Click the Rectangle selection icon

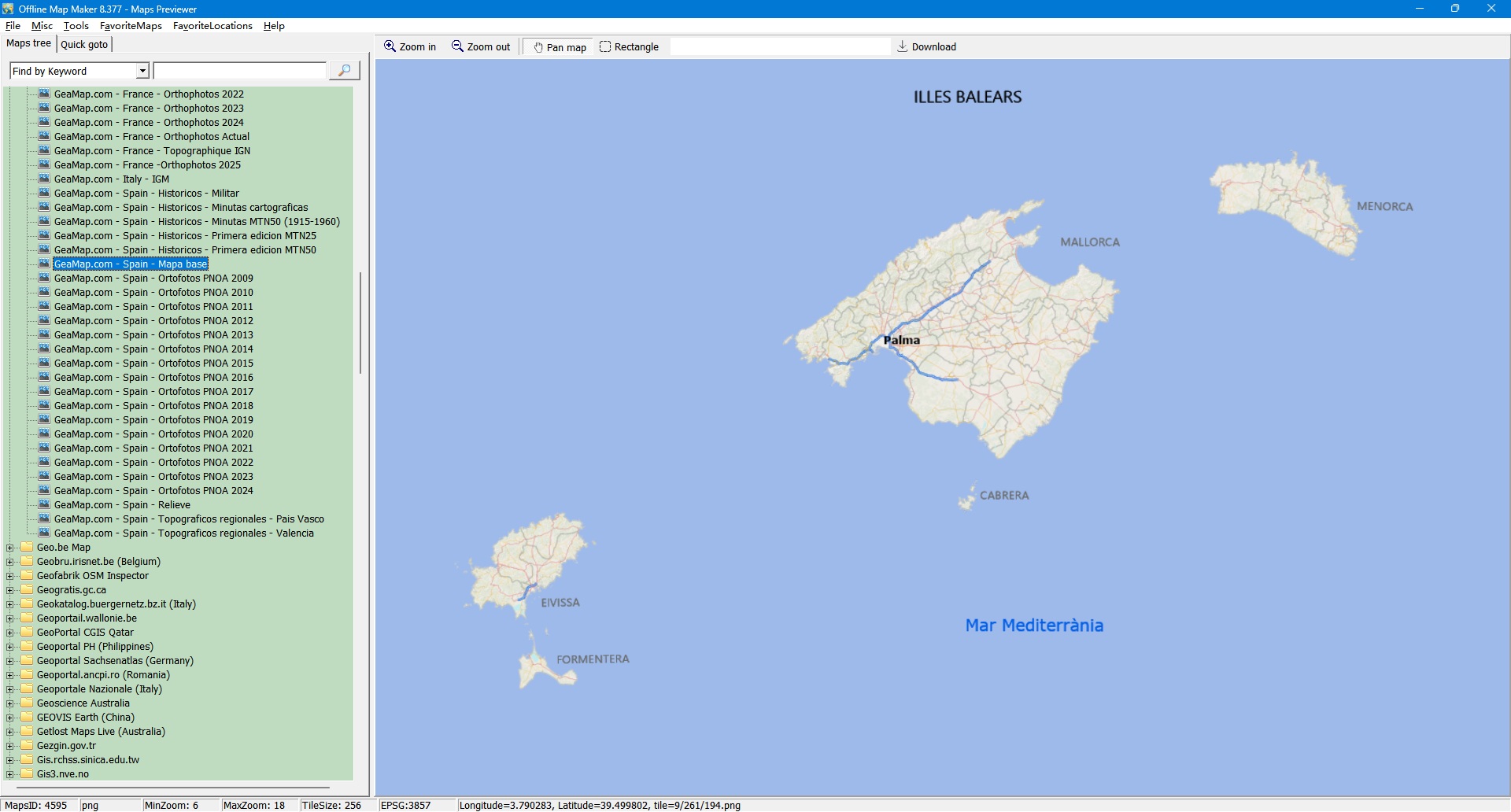point(605,46)
